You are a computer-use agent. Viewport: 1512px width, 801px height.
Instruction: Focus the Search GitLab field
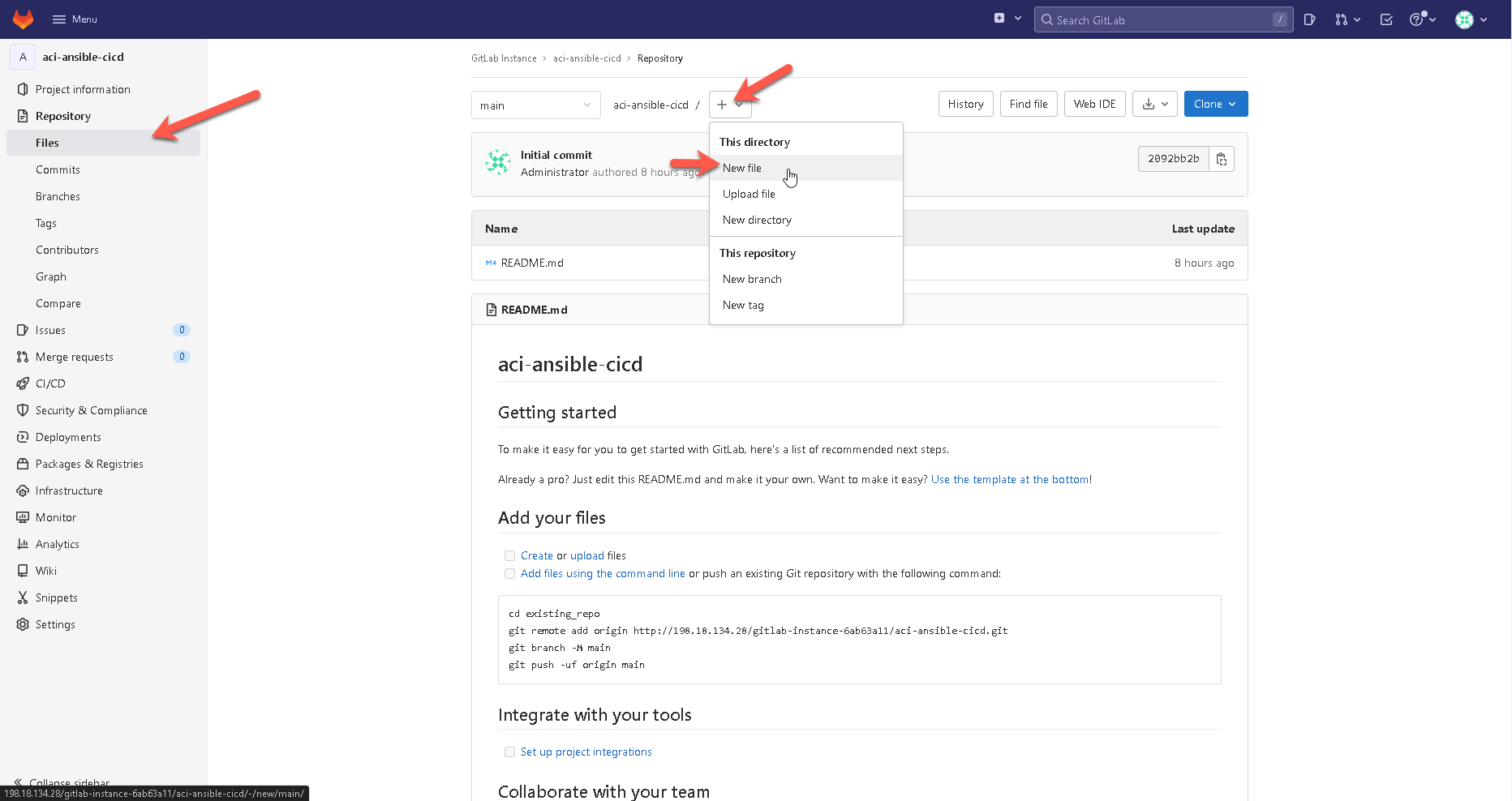[x=1164, y=19]
